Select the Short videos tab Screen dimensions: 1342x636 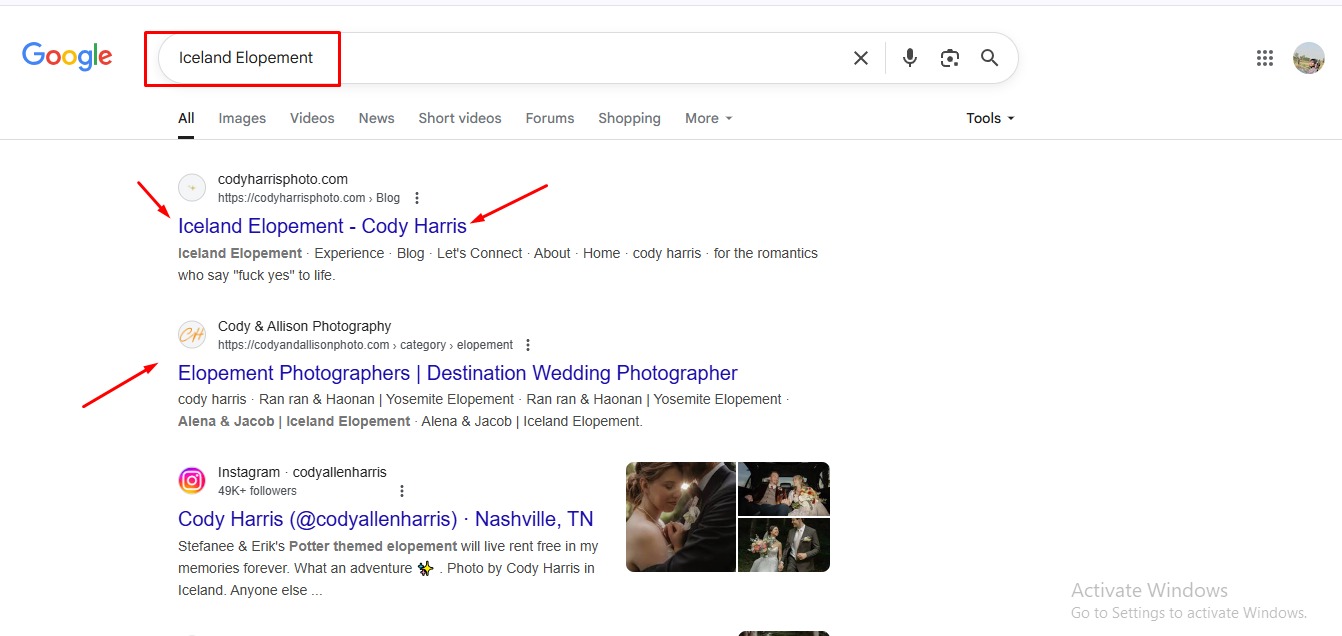[x=460, y=118]
